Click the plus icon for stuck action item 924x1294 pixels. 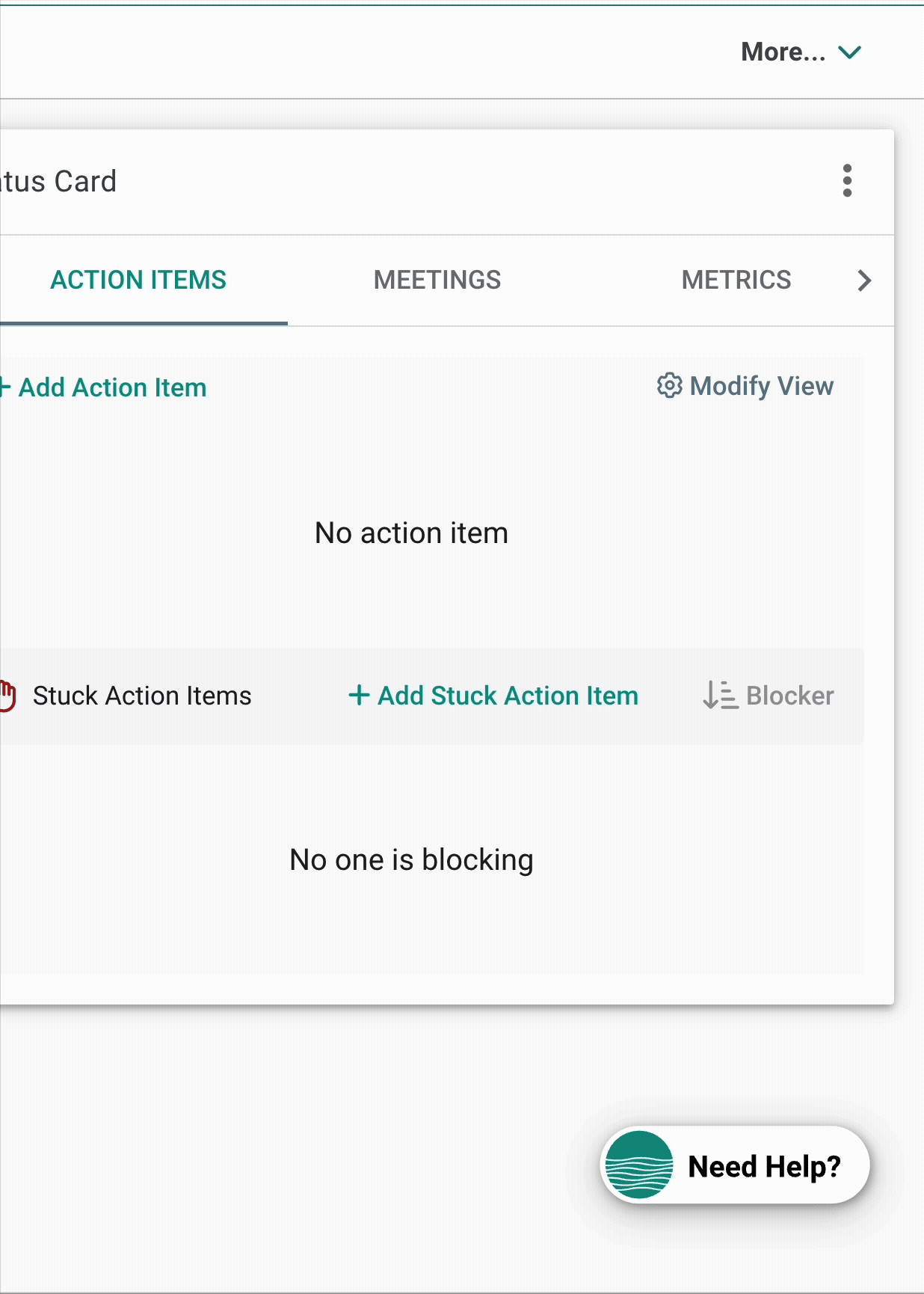(x=359, y=695)
